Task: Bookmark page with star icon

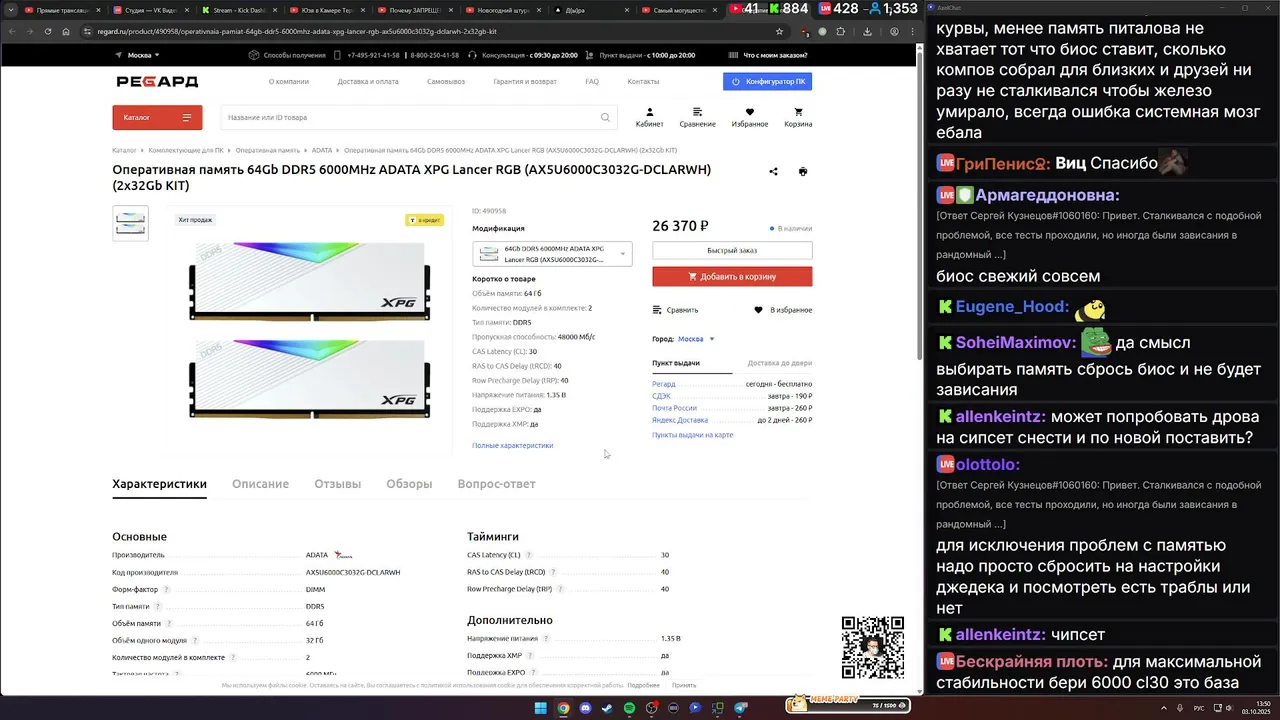Action: 779,31
